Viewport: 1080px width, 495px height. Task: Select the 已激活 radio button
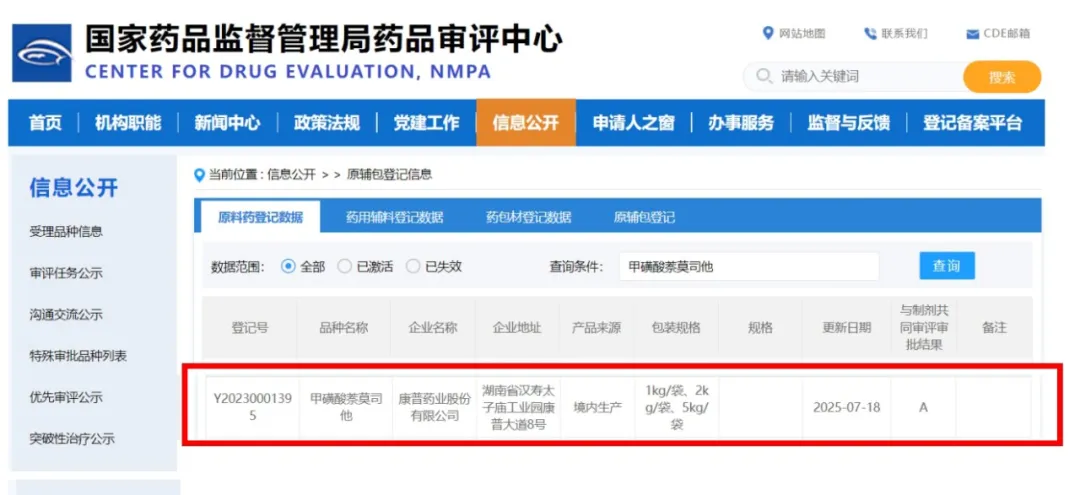pos(345,266)
